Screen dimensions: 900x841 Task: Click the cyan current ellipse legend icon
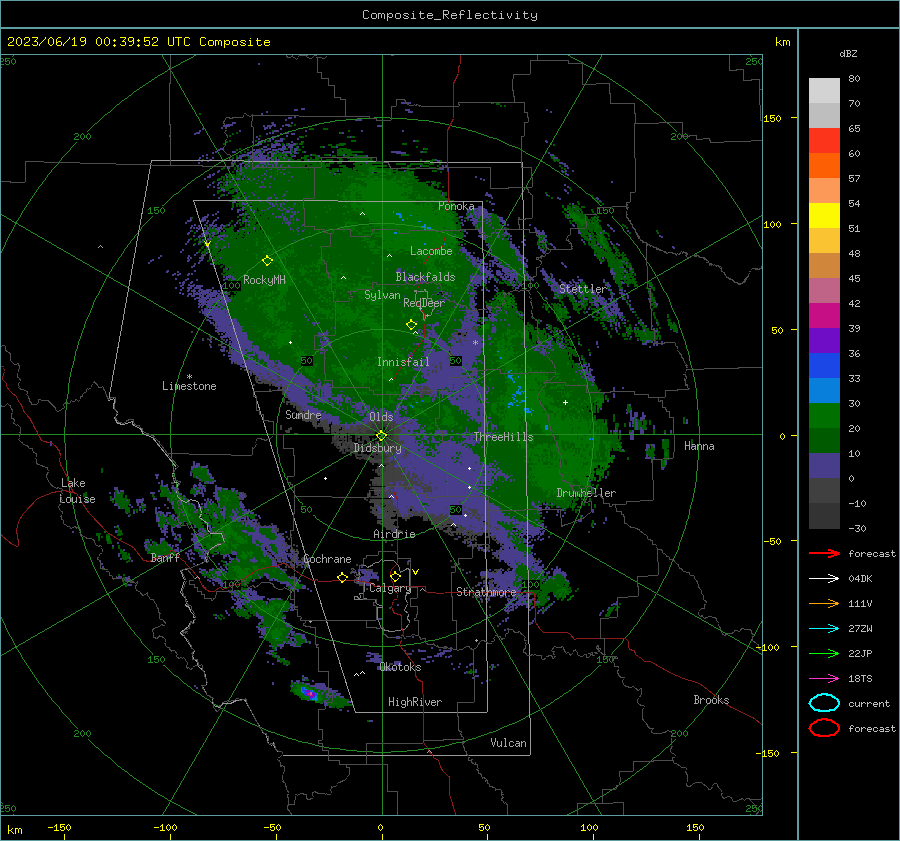point(824,703)
